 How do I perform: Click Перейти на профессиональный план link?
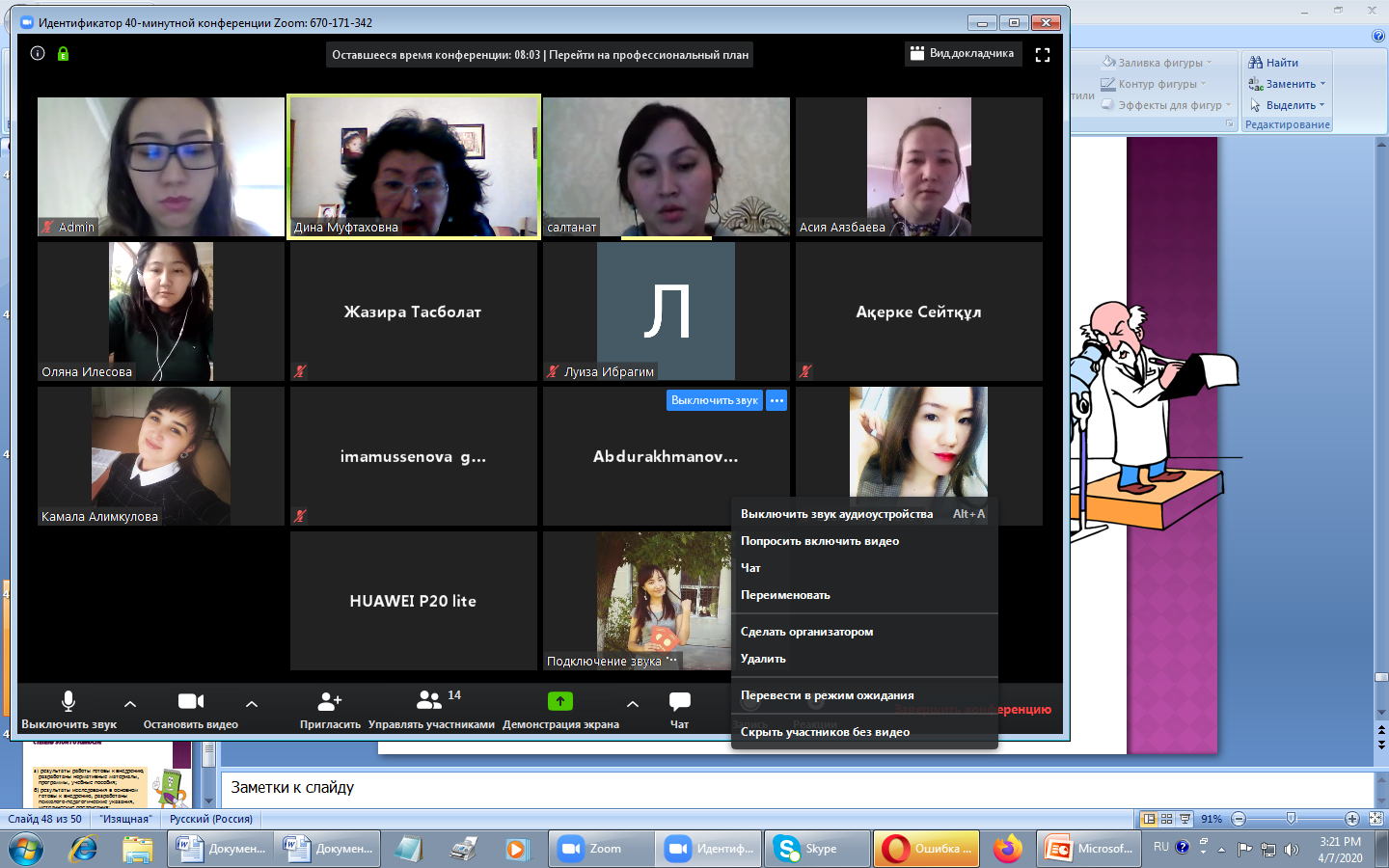click(x=648, y=55)
